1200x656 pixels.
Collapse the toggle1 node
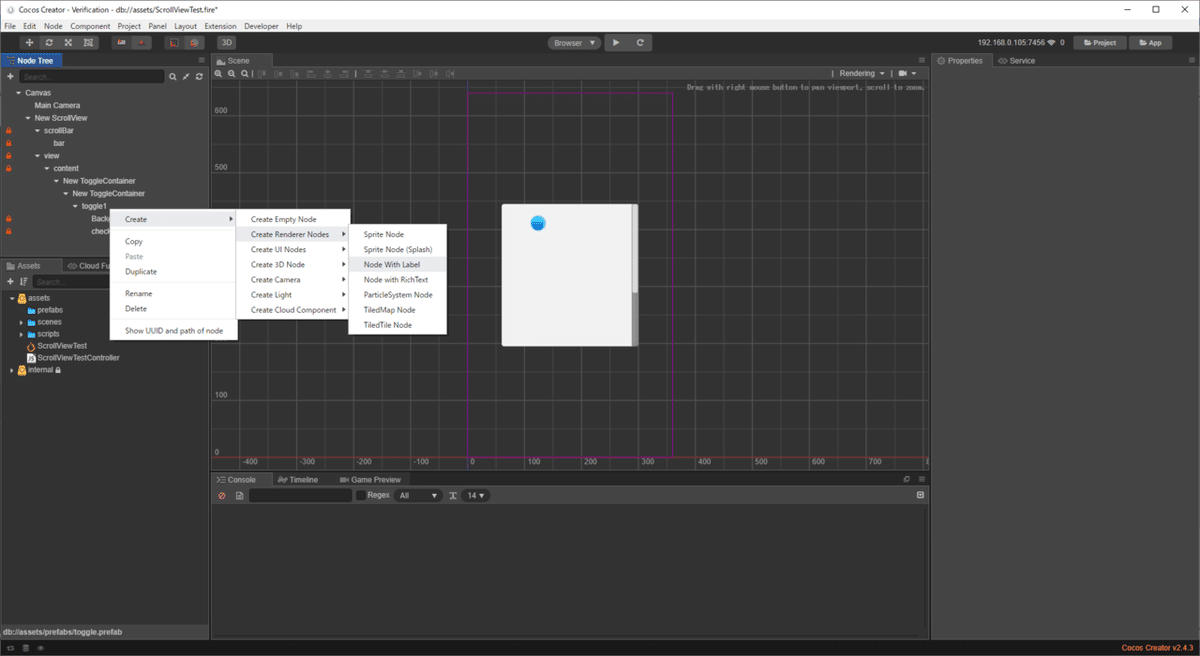coord(75,206)
